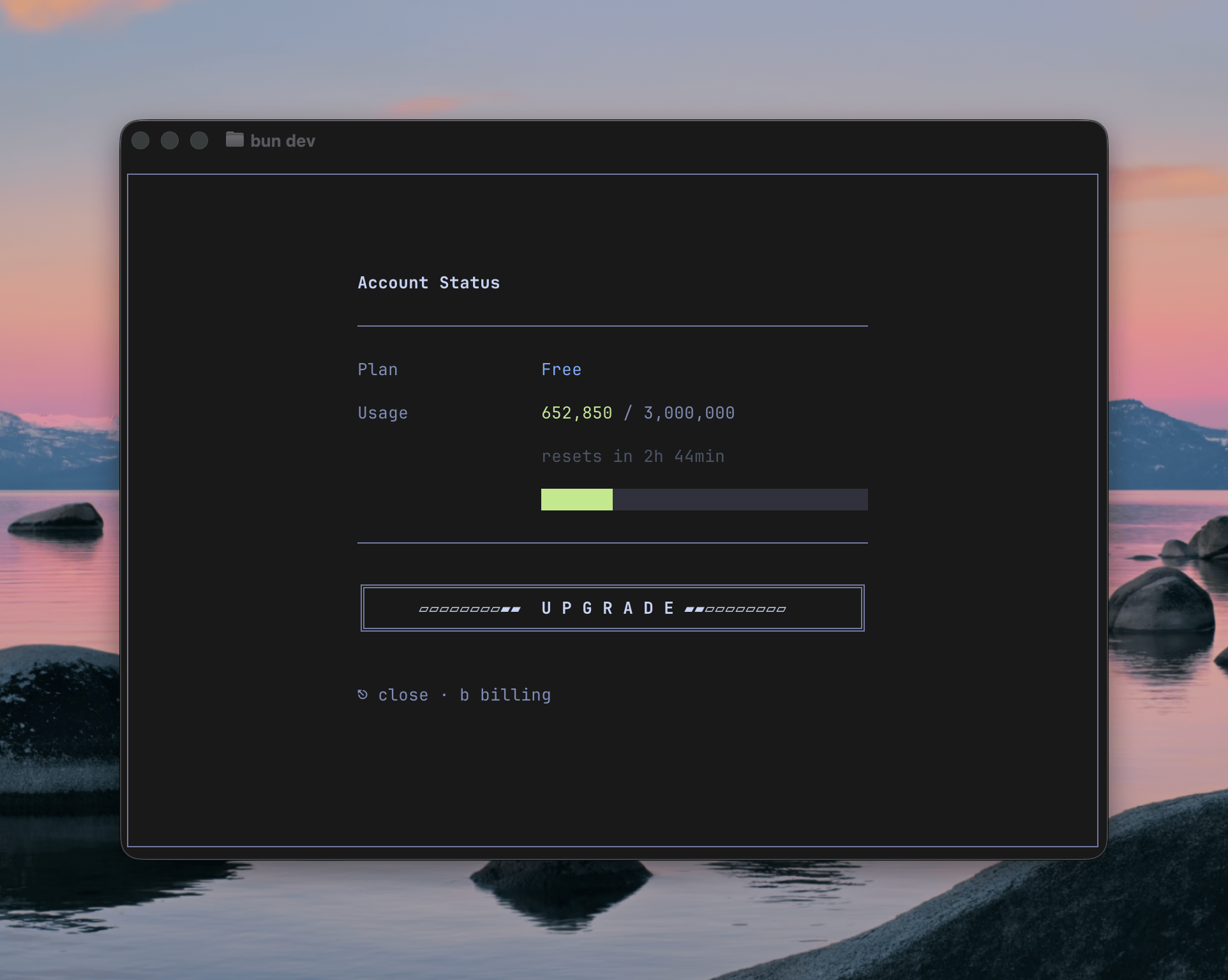Click the bun dev window title

(x=283, y=140)
